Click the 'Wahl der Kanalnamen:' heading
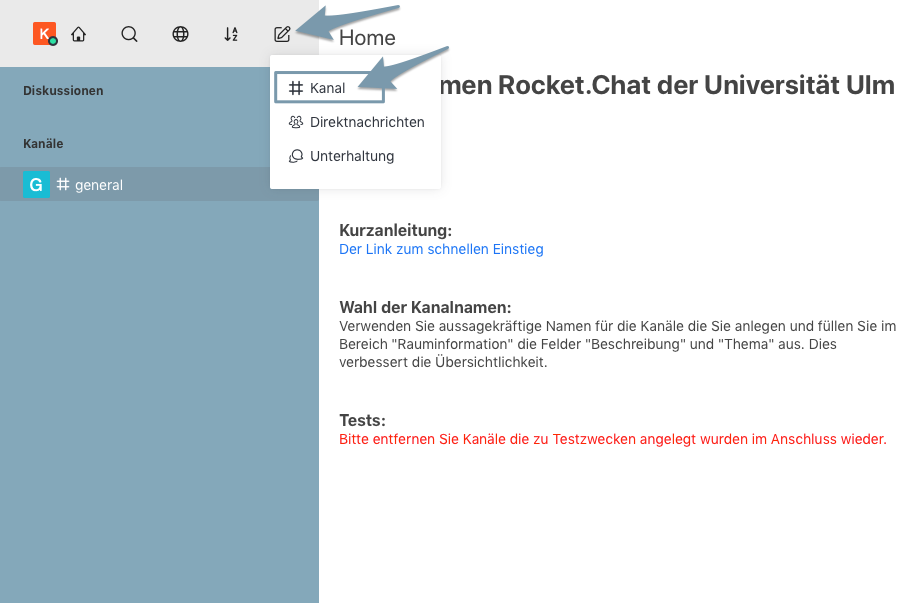This screenshot has width=918, height=603. (x=426, y=307)
